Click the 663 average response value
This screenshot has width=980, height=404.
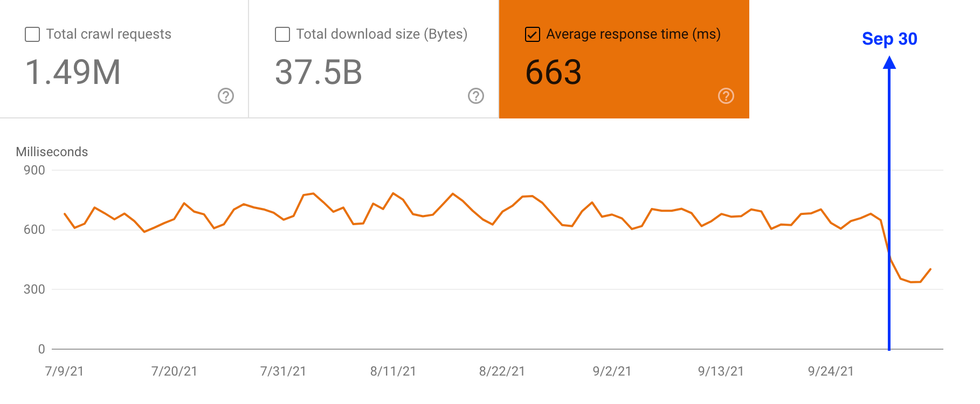pos(553,73)
